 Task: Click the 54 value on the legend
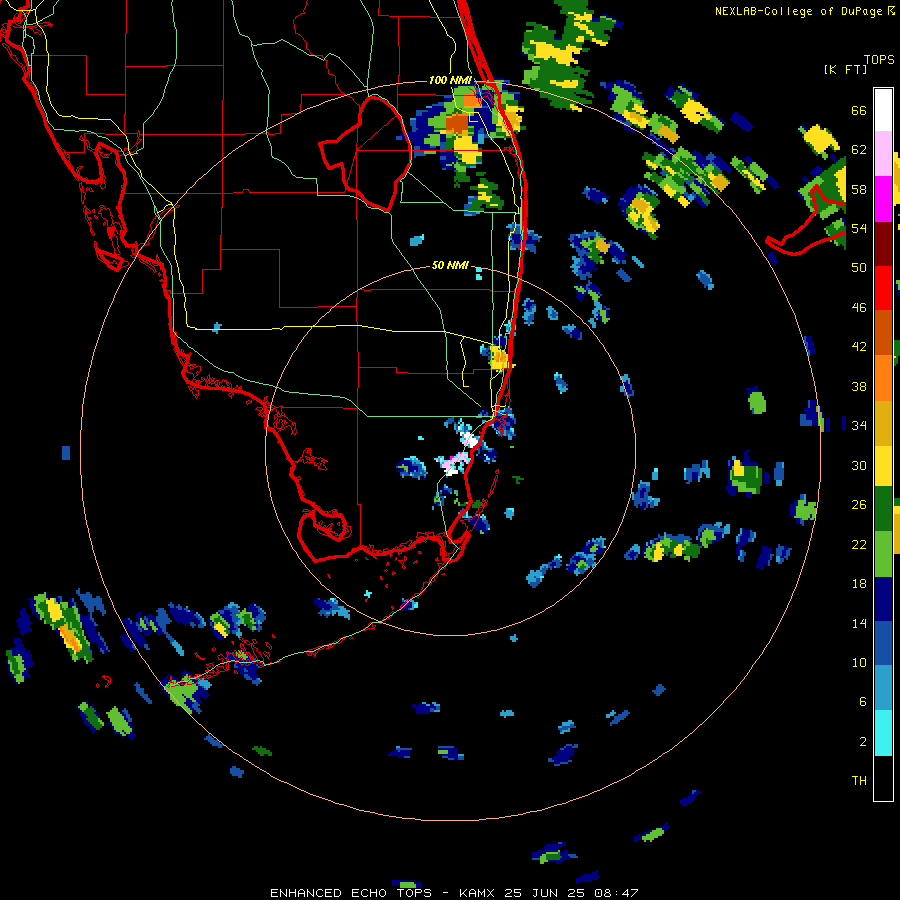coord(859,228)
